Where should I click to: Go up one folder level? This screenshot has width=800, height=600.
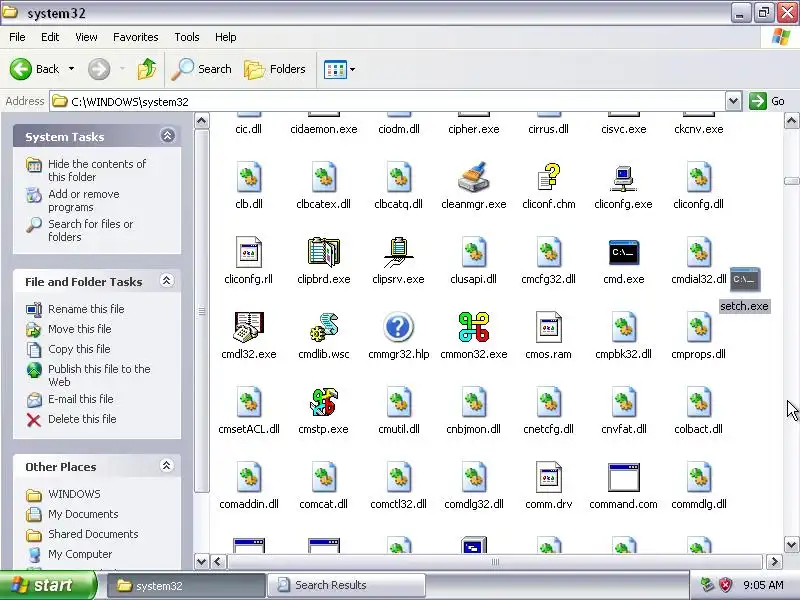147,69
